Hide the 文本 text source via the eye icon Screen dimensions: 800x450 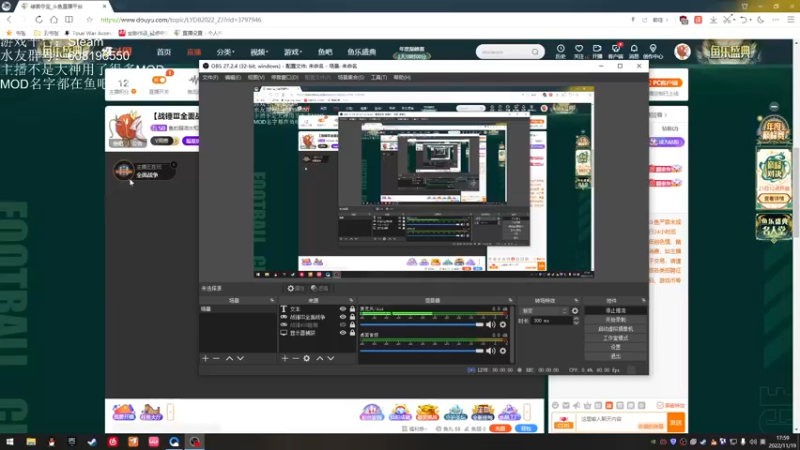(343, 309)
